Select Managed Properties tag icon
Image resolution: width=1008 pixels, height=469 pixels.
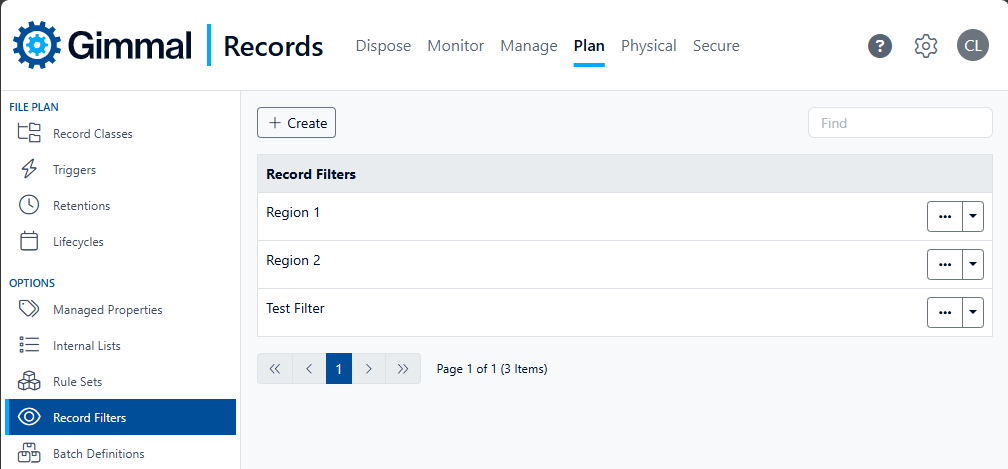(x=29, y=310)
